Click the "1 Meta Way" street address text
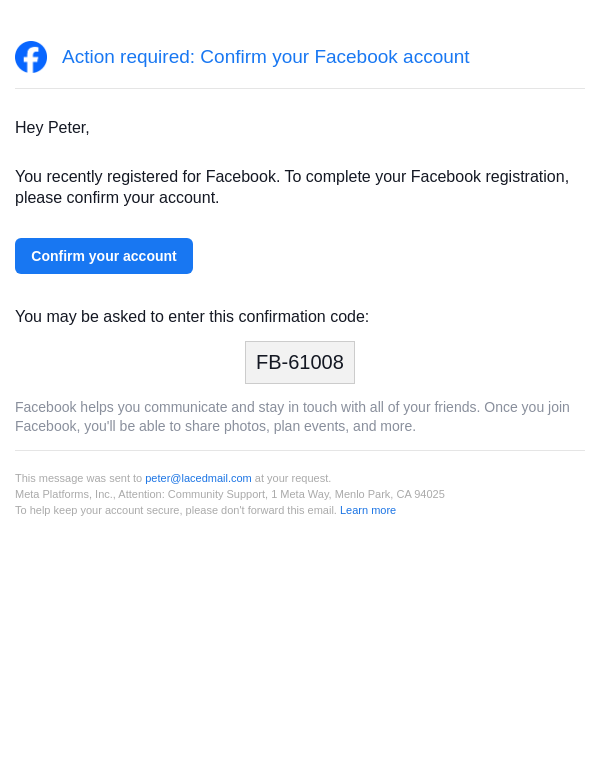 [x=299, y=494]
